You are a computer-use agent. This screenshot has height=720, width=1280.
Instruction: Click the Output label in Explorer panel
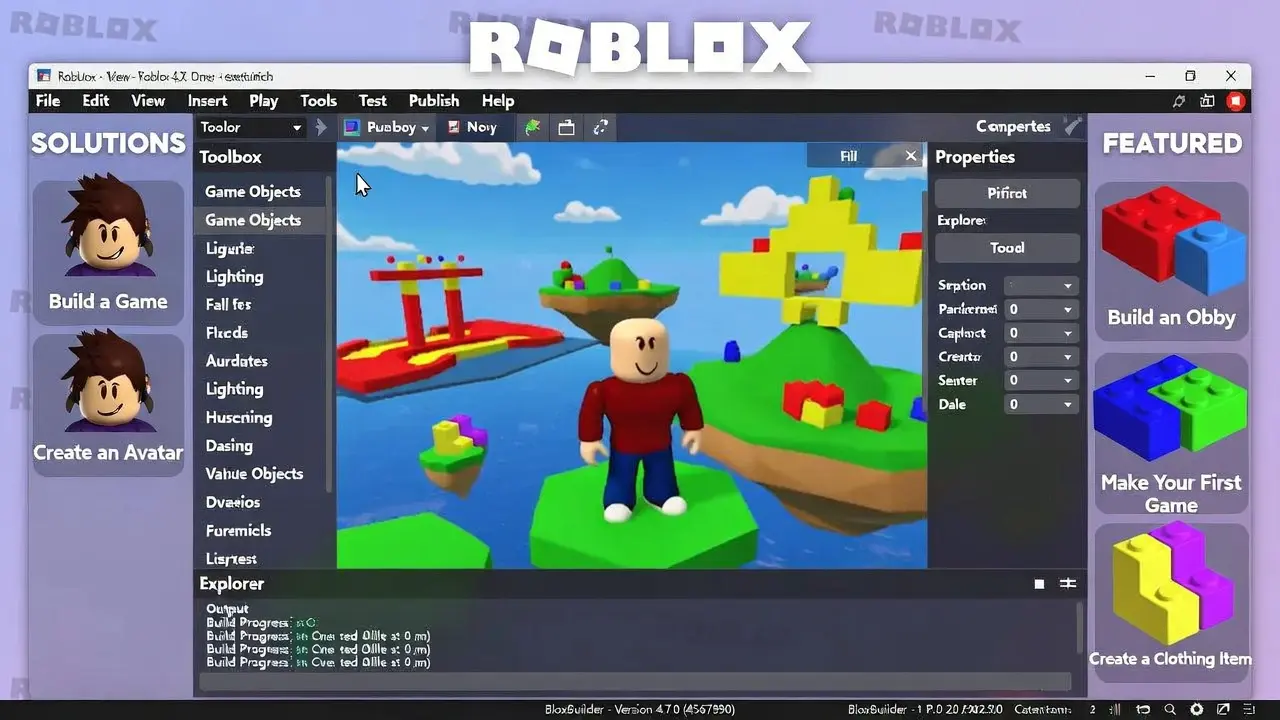coord(227,609)
